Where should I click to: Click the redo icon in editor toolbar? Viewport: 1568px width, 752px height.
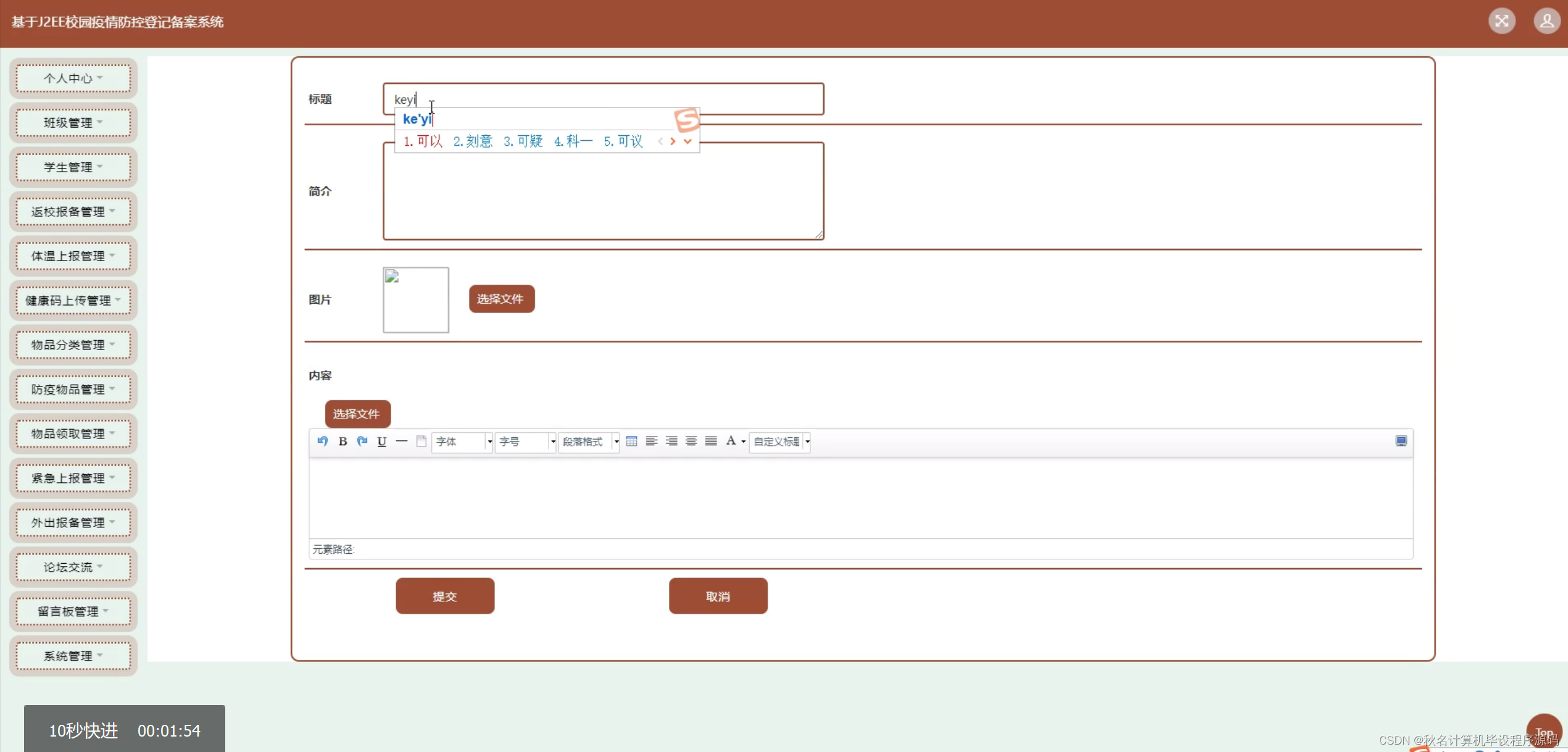pos(362,441)
